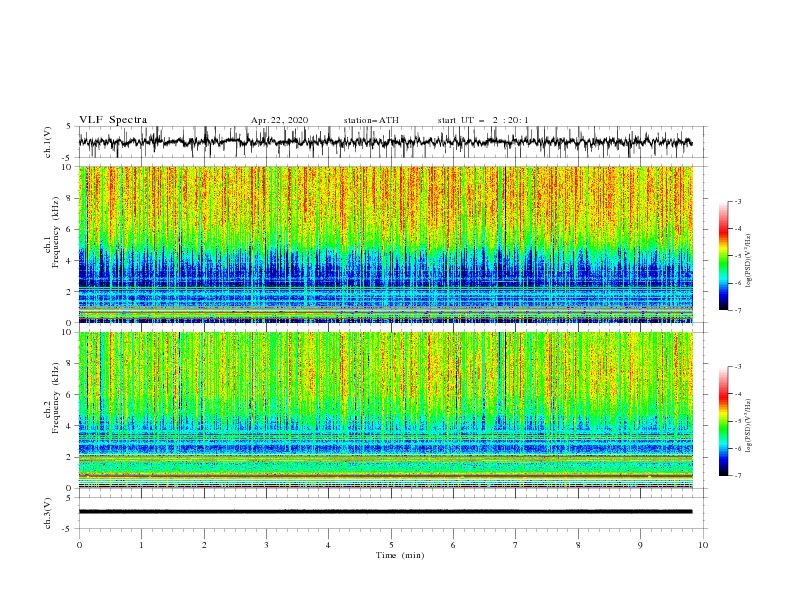Click the "-7" value on ch.1 colorbar

point(737,310)
